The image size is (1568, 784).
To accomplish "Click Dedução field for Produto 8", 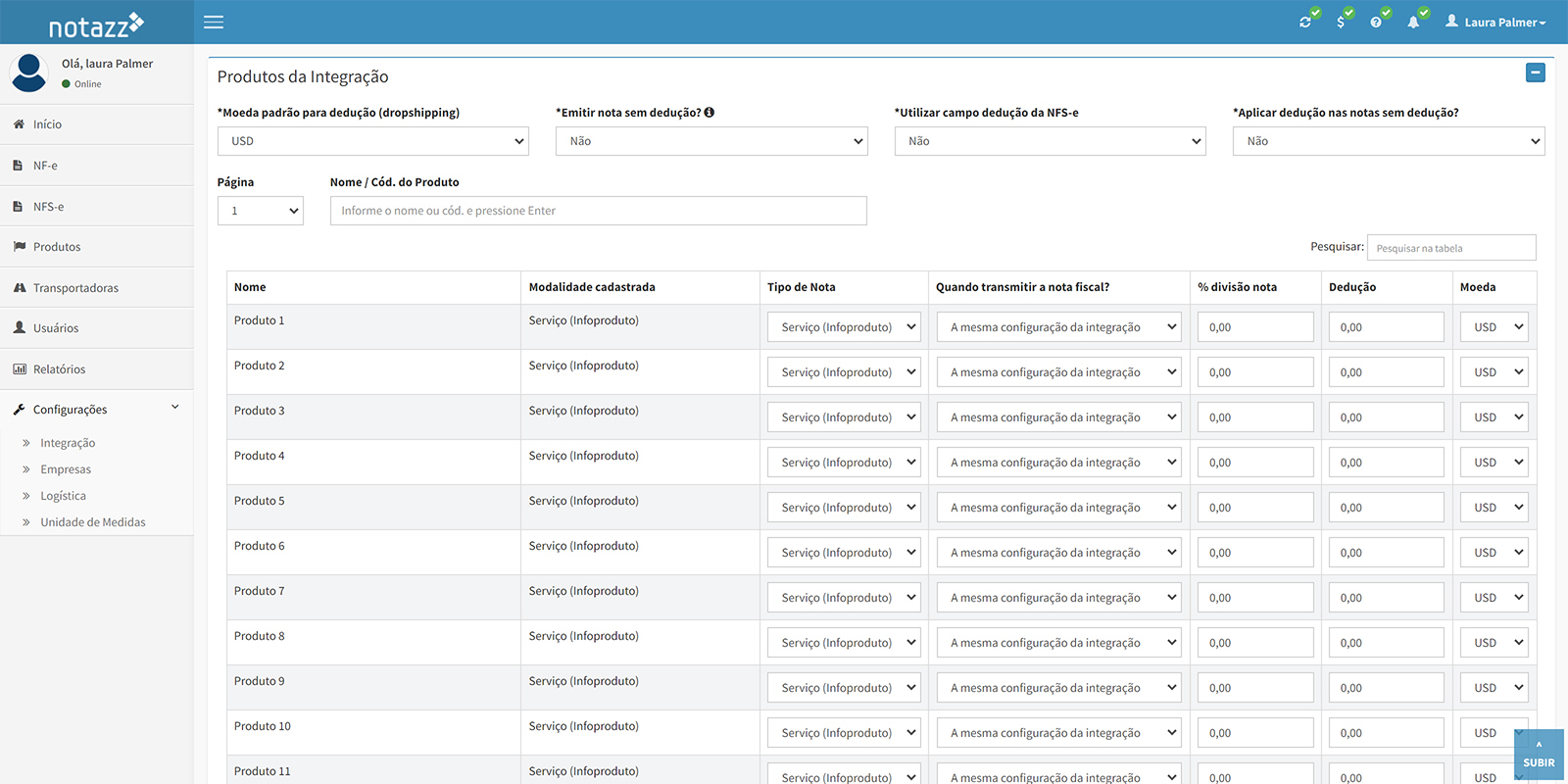I will click(x=1387, y=643).
